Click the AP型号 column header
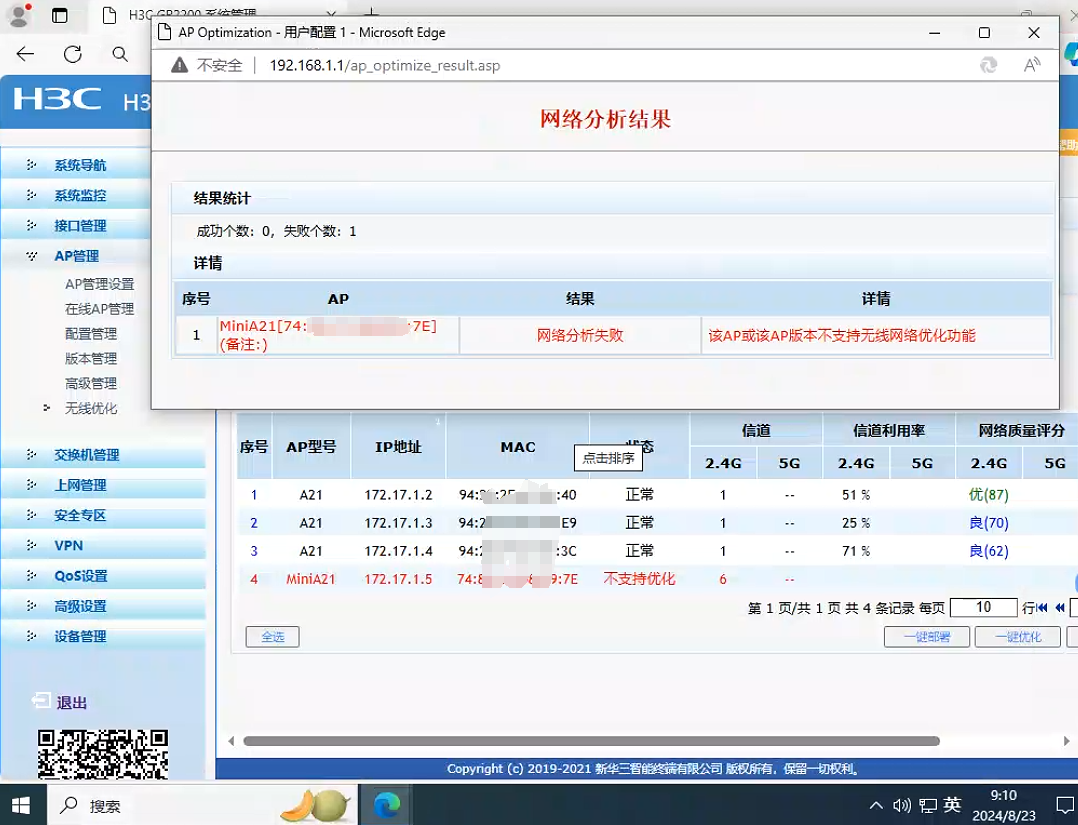Viewport: 1078px width, 825px height. pyautogui.click(x=311, y=447)
